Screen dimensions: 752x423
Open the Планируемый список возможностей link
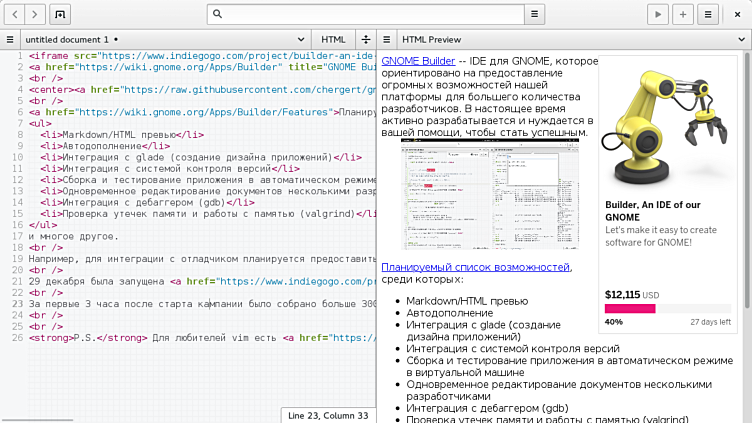pyautogui.click(x=475, y=267)
